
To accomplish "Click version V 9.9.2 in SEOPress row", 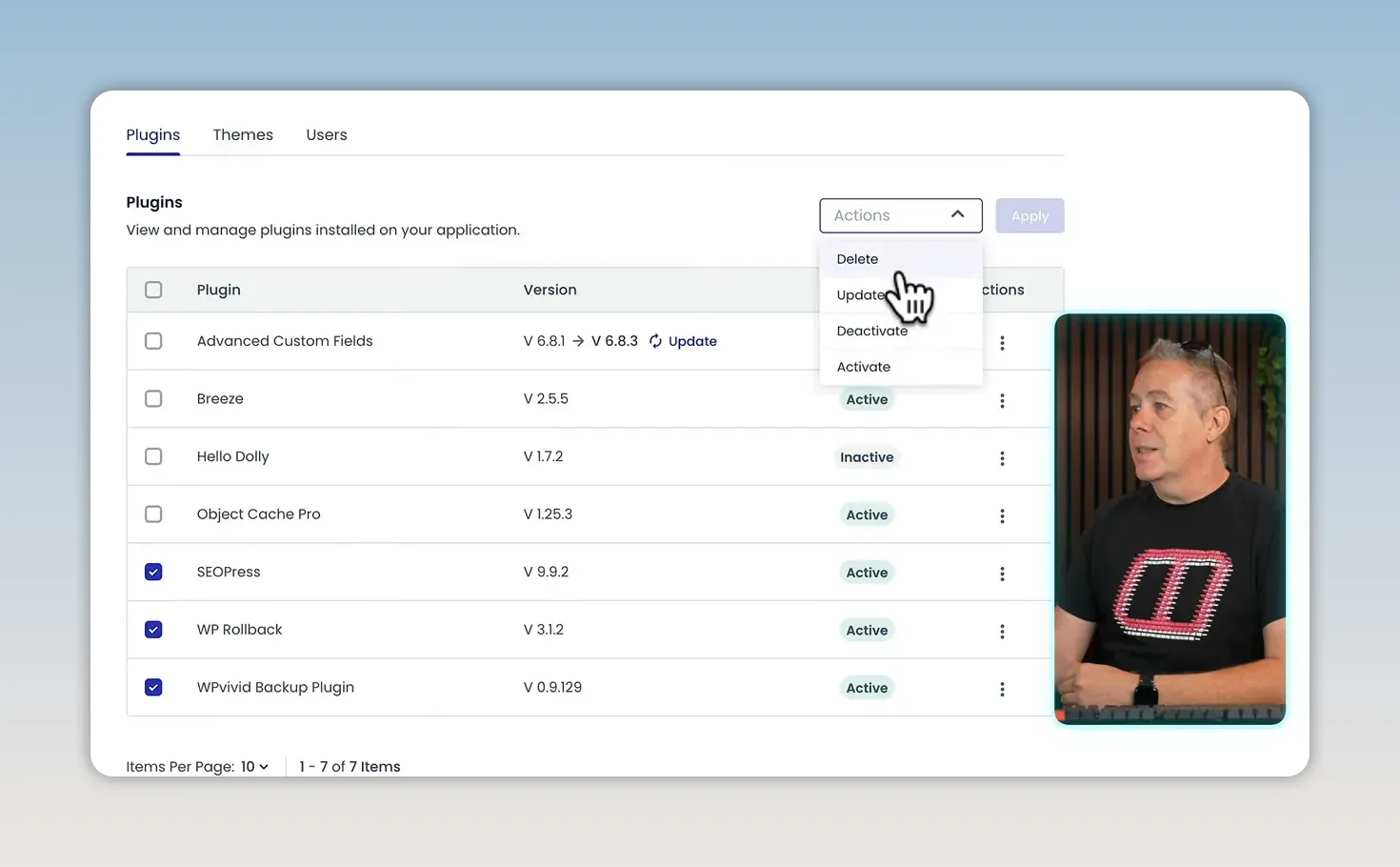I will click(546, 572).
